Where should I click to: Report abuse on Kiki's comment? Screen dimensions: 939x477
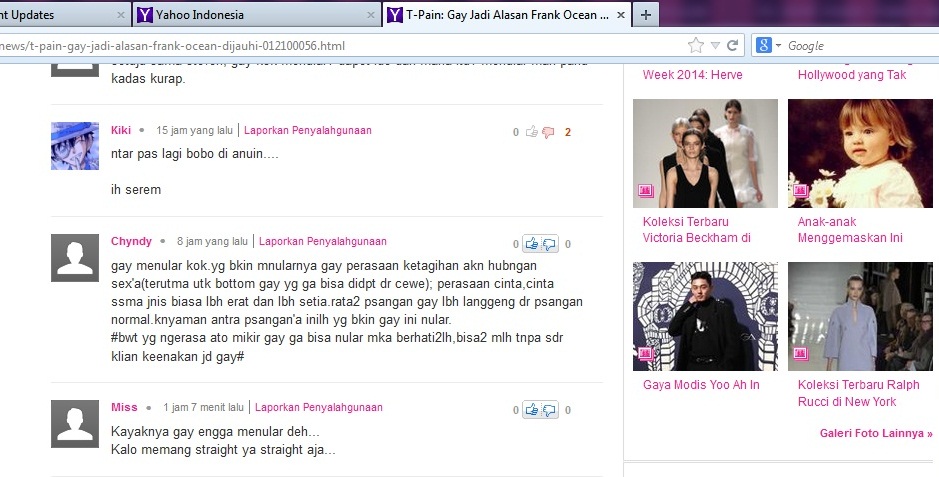click(308, 130)
